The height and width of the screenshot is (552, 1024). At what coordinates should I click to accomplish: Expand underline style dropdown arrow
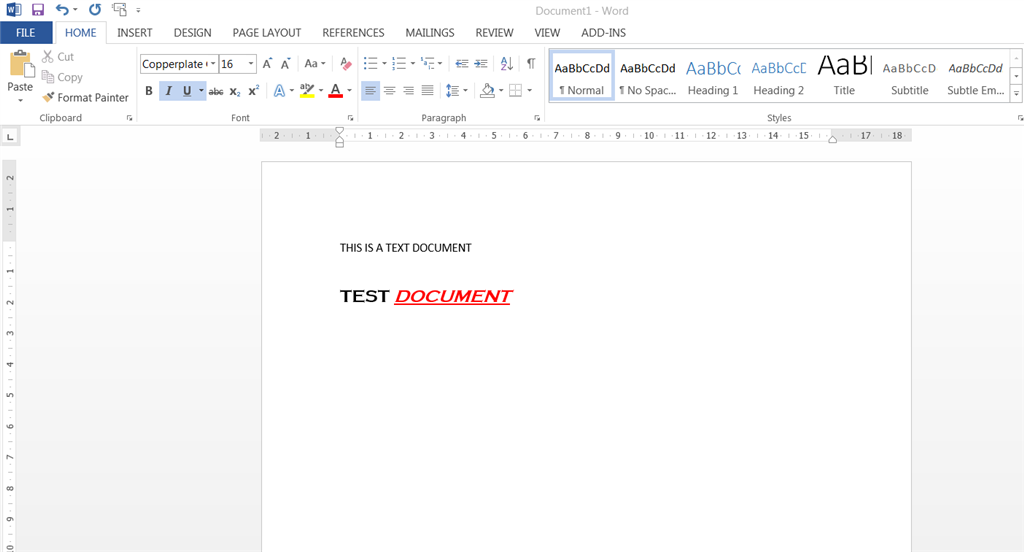(201, 91)
